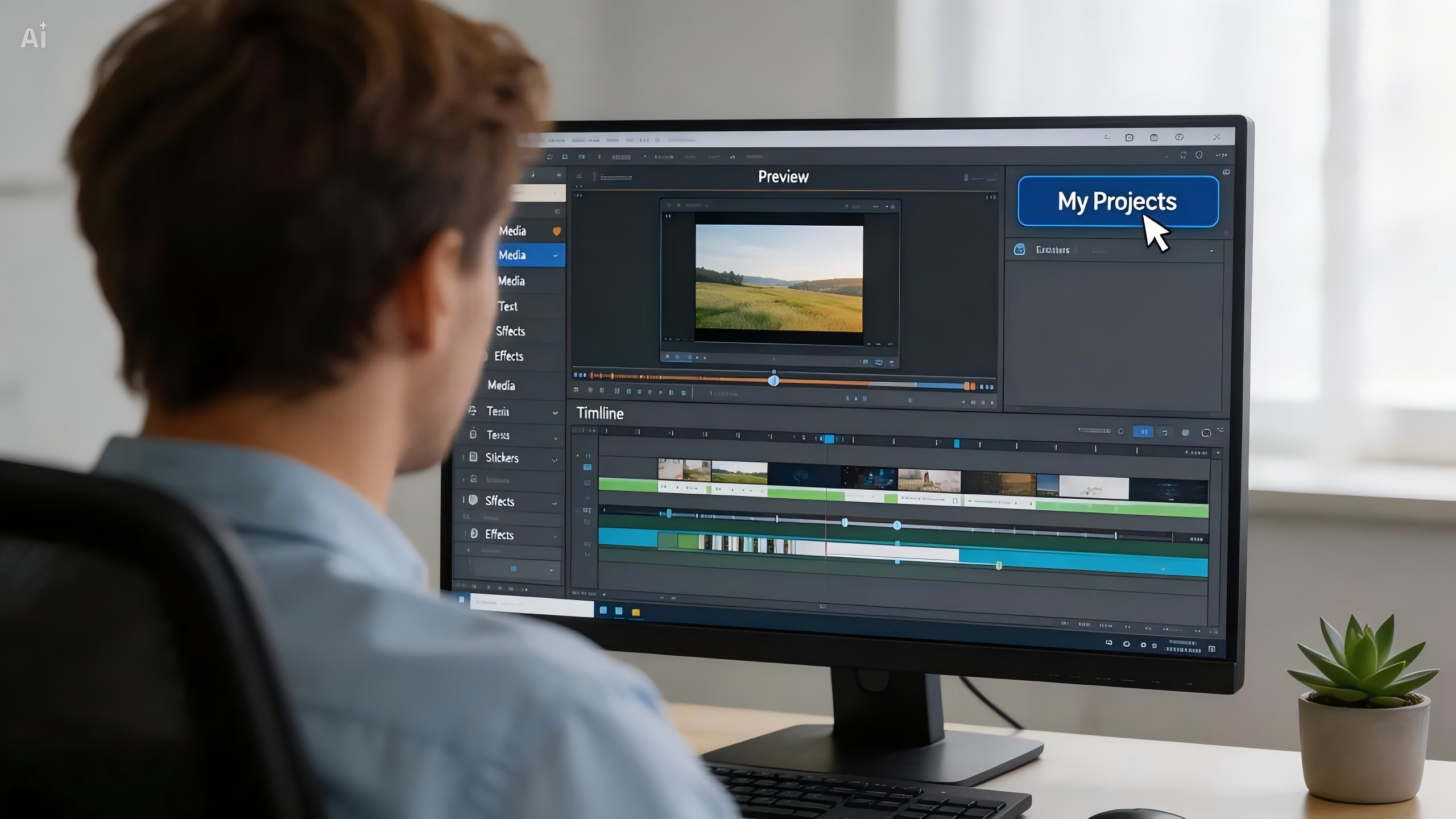
Task: Toggle the small circle option in timeline toolbar
Action: pyautogui.click(x=1121, y=432)
